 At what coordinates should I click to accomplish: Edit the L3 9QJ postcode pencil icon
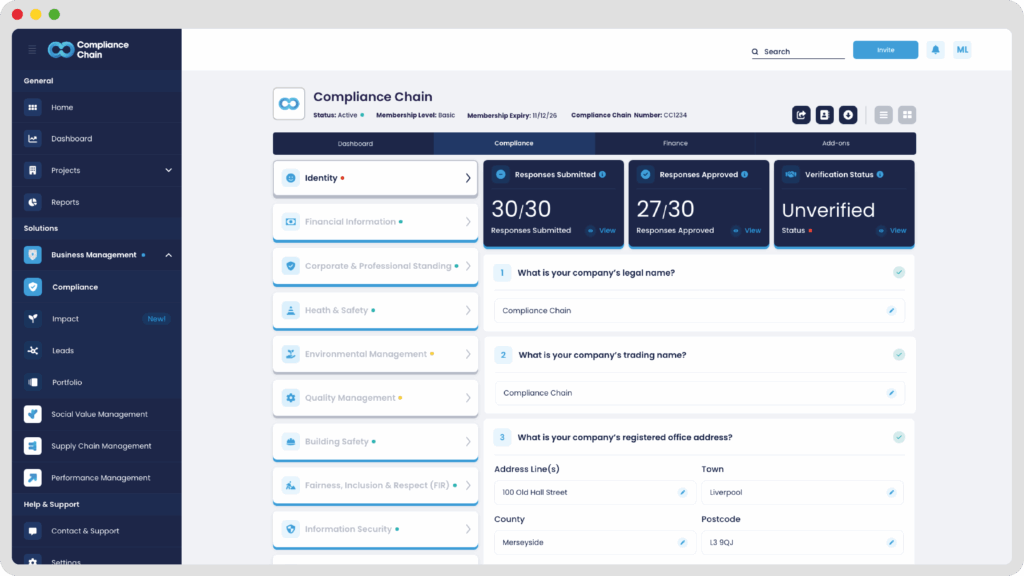(x=891, y=543)
